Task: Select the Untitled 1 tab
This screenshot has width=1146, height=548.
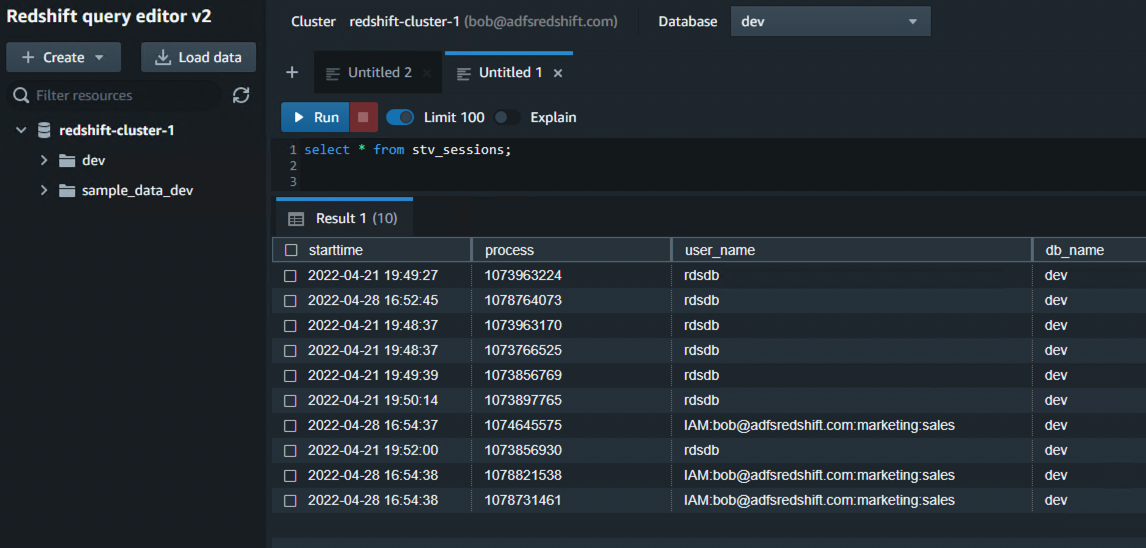Action: pyautogui.click(x=509, y=72)
